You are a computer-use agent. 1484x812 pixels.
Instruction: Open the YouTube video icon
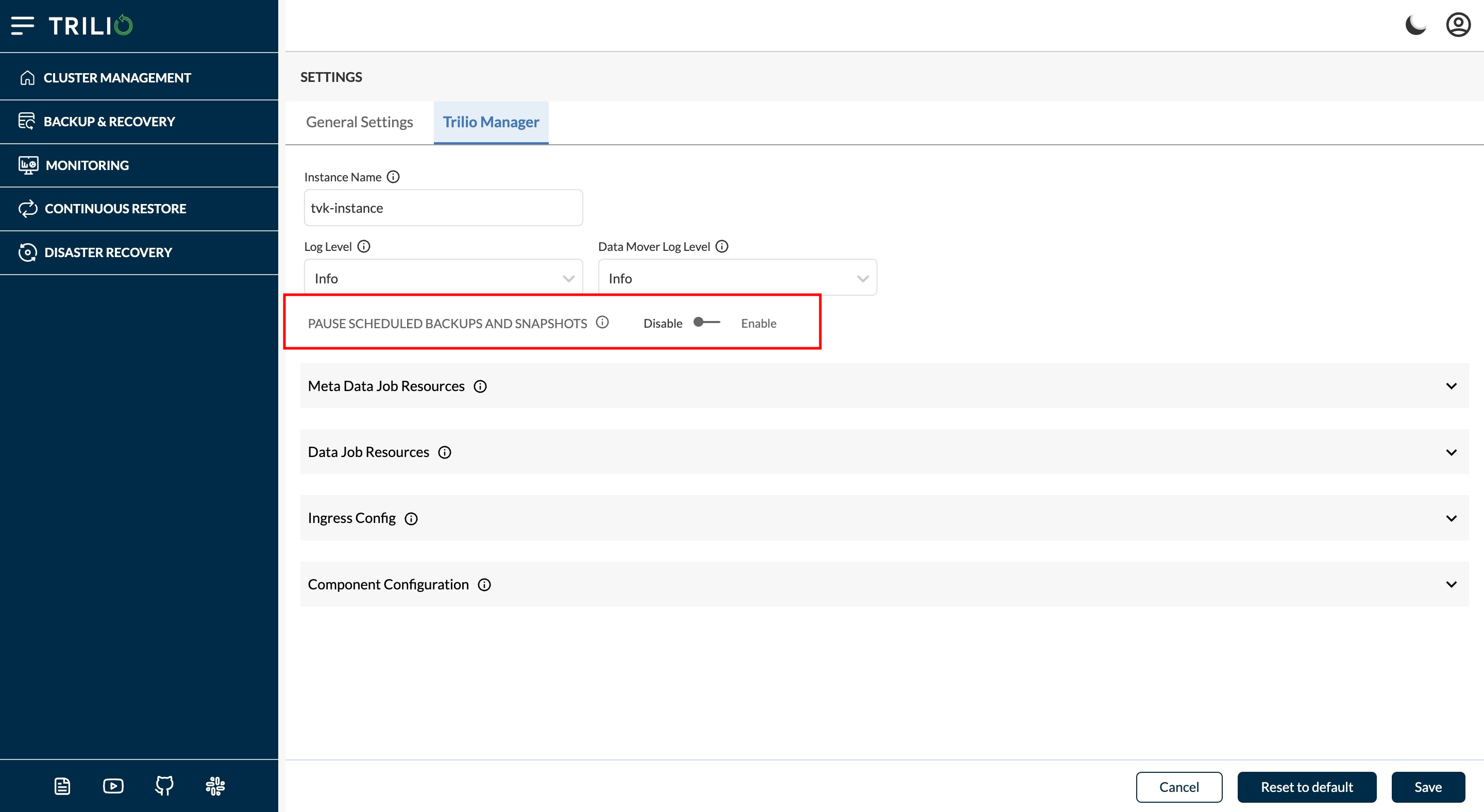click(x=113, y=786)
